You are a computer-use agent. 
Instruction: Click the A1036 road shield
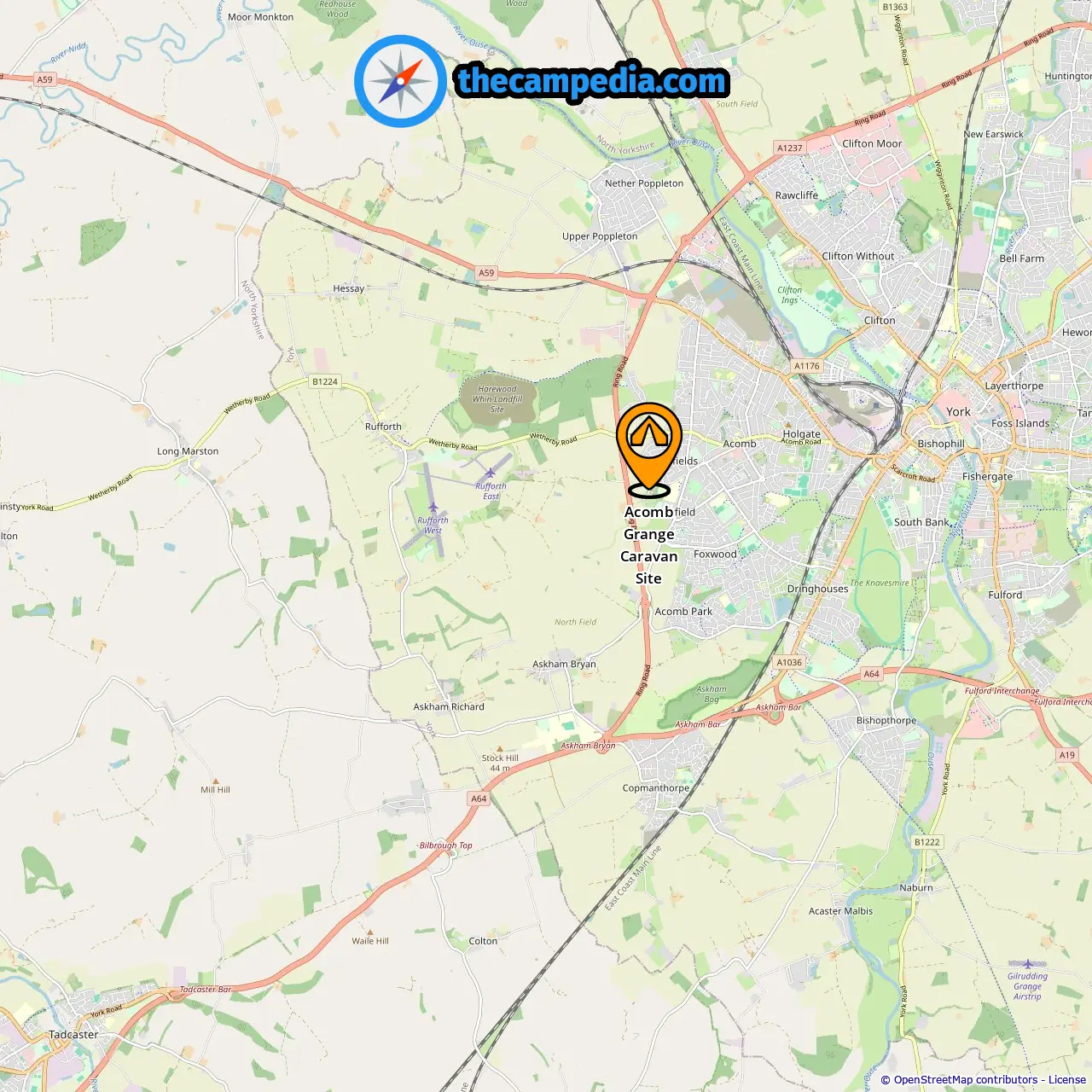(789, 662)
